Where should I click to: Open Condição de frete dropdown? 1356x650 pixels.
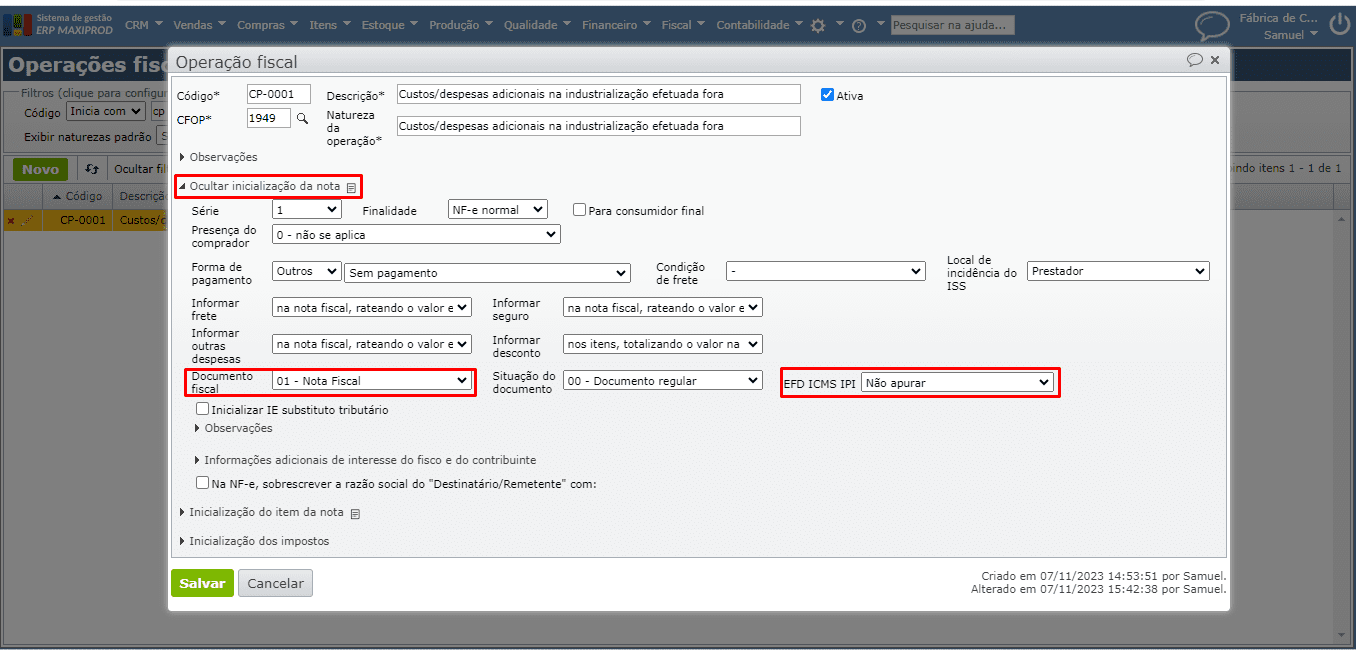pos(826,271)
